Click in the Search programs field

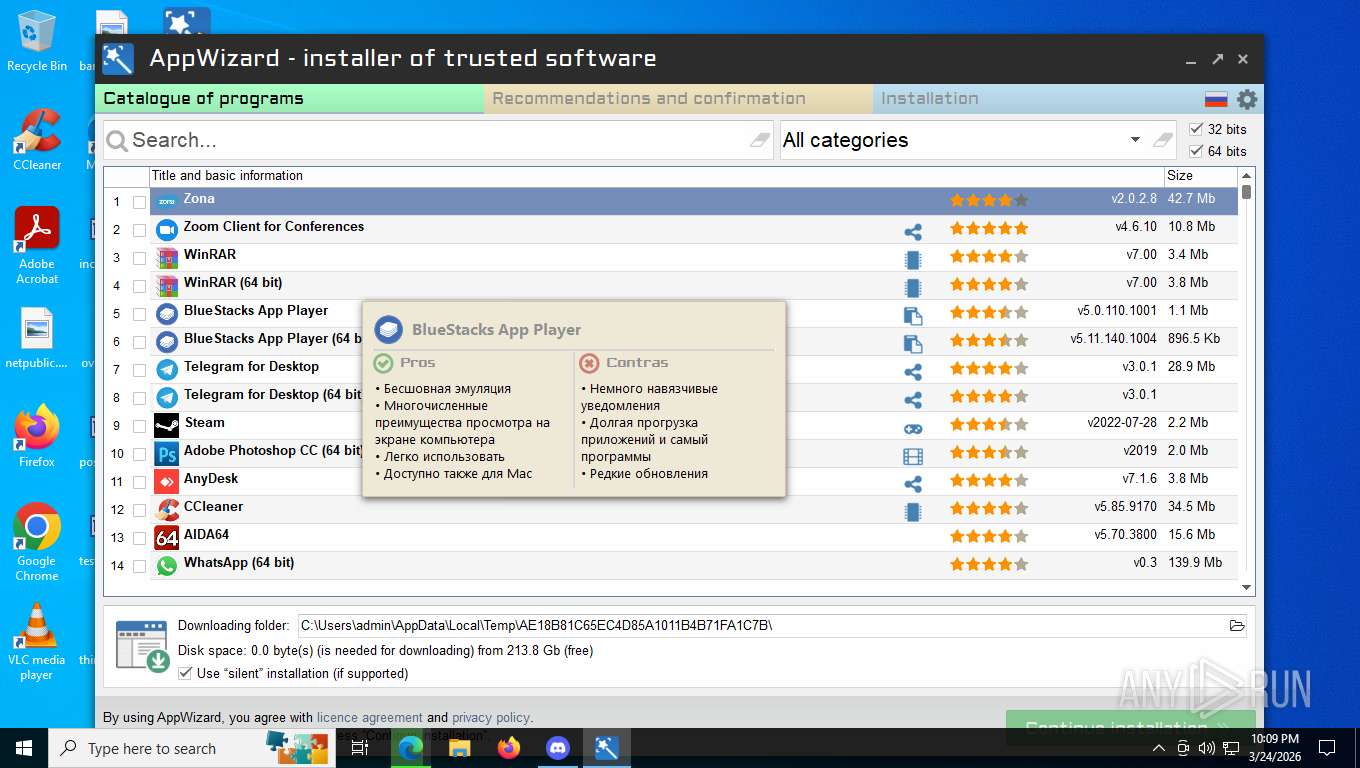[440, 140]
